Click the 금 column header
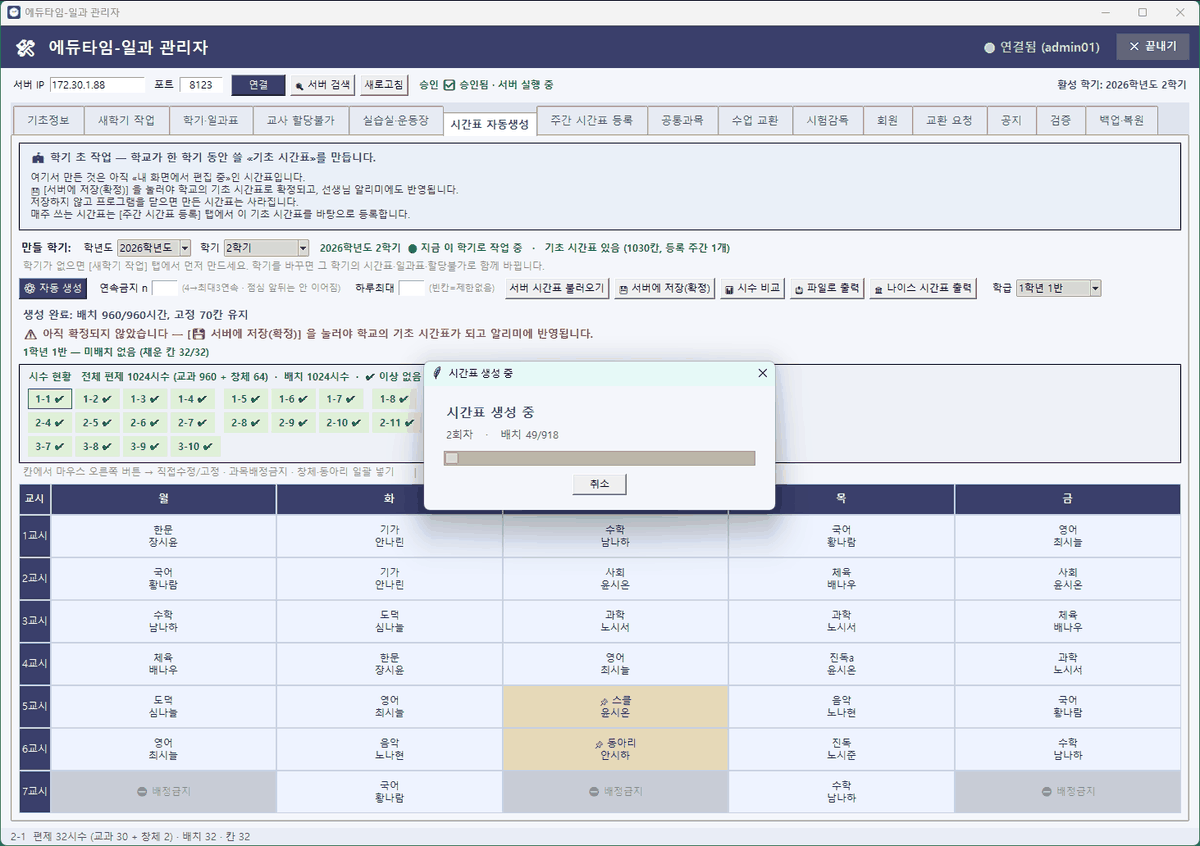The height and width of the screenshot is (846, 1200). pos(1068,499)
